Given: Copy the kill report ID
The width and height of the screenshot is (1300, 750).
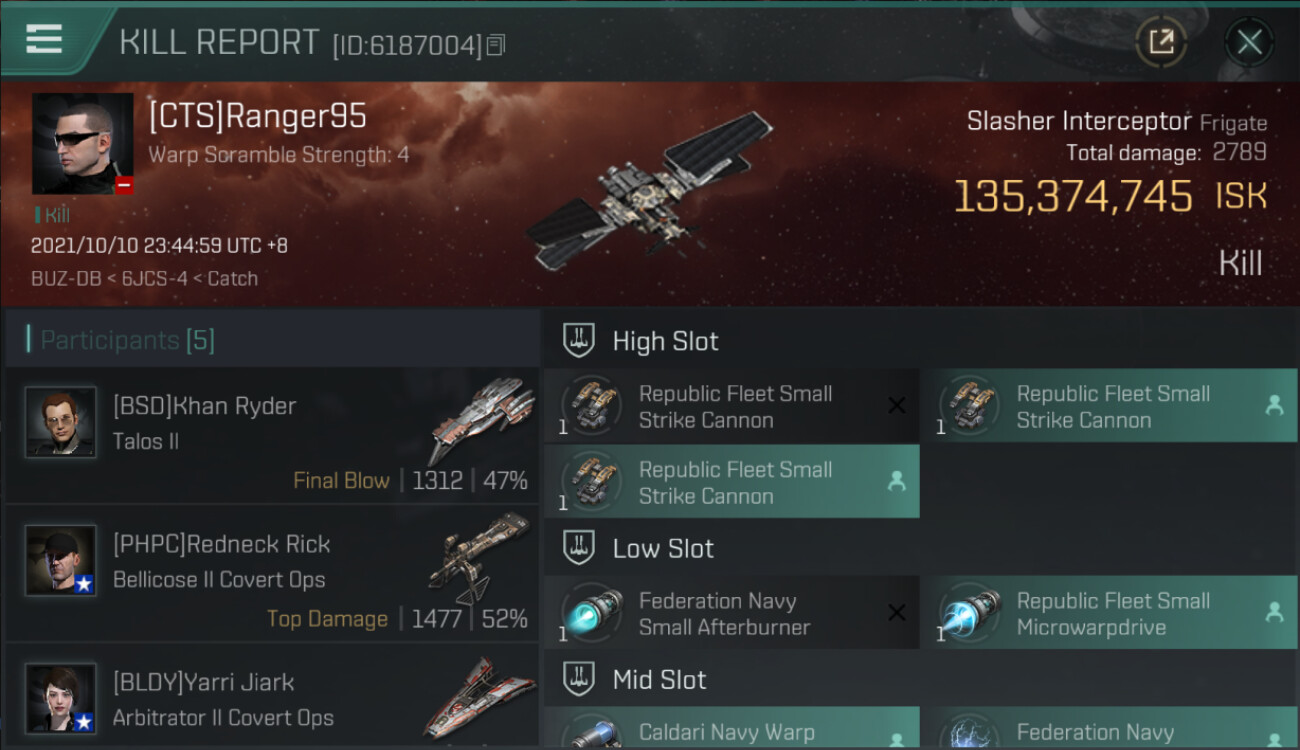Looking at the screenshot, I should tap(497, 45).
